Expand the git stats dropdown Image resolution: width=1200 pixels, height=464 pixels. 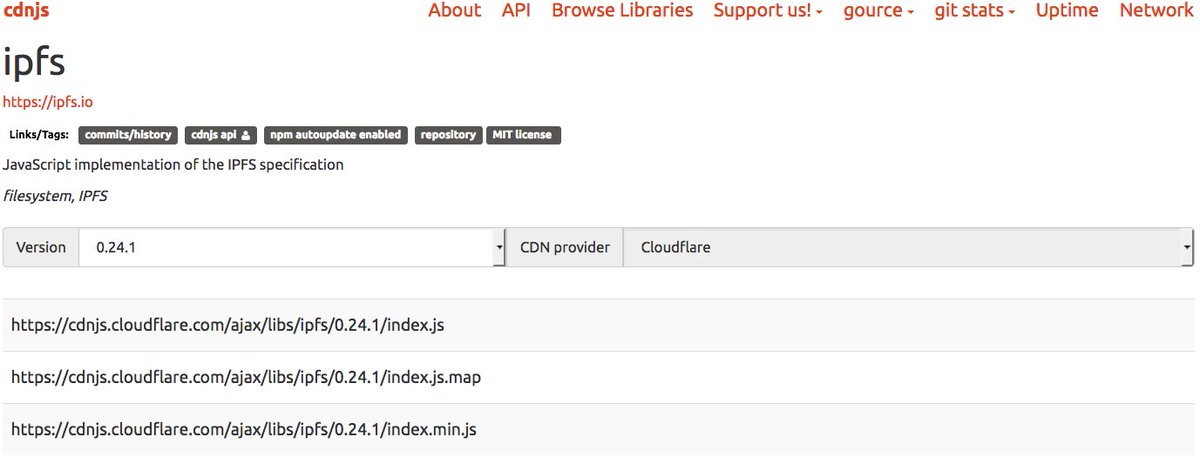[975, 10]
